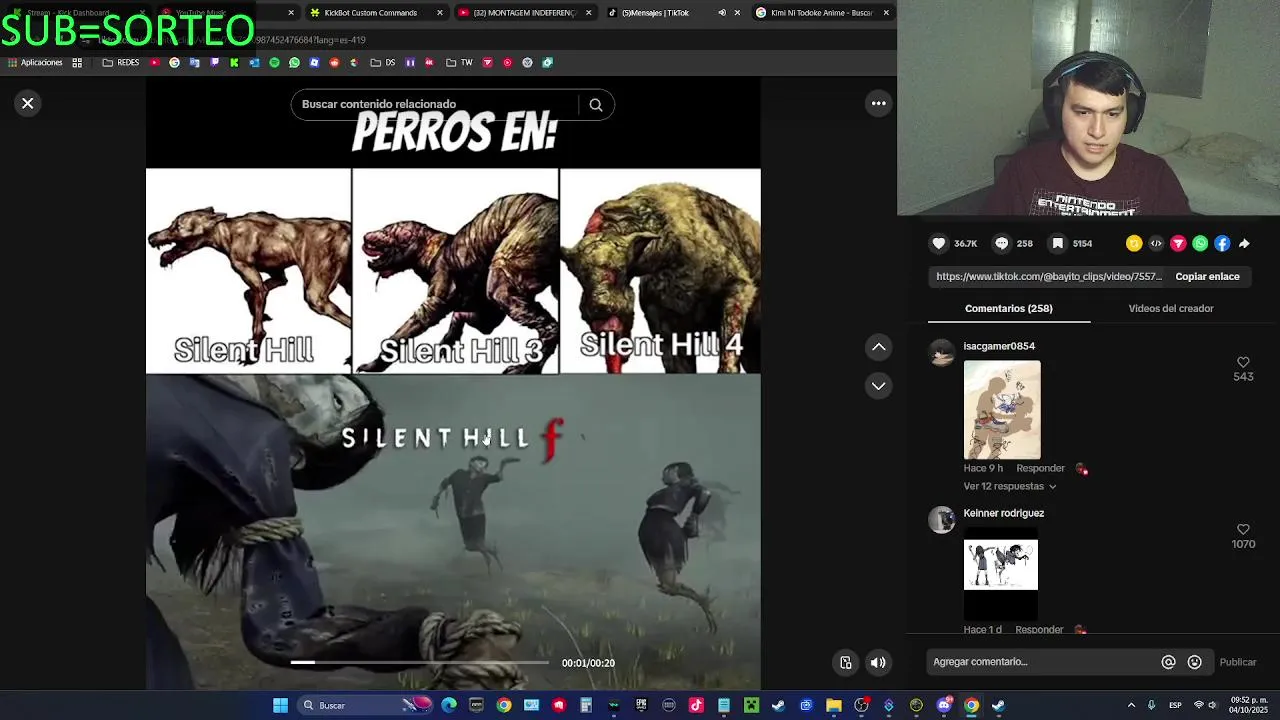Switch to Kimi Ni Todoke Anime browser tab
The height and width of the screenshot is (720, 1280).
(820, 13)
